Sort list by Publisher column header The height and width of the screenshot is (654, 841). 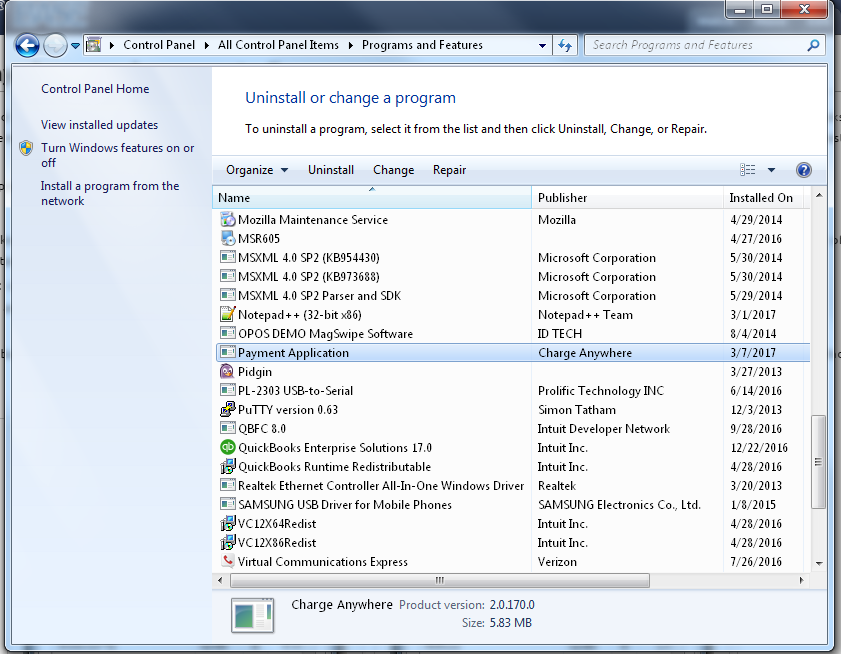point(563,198)
